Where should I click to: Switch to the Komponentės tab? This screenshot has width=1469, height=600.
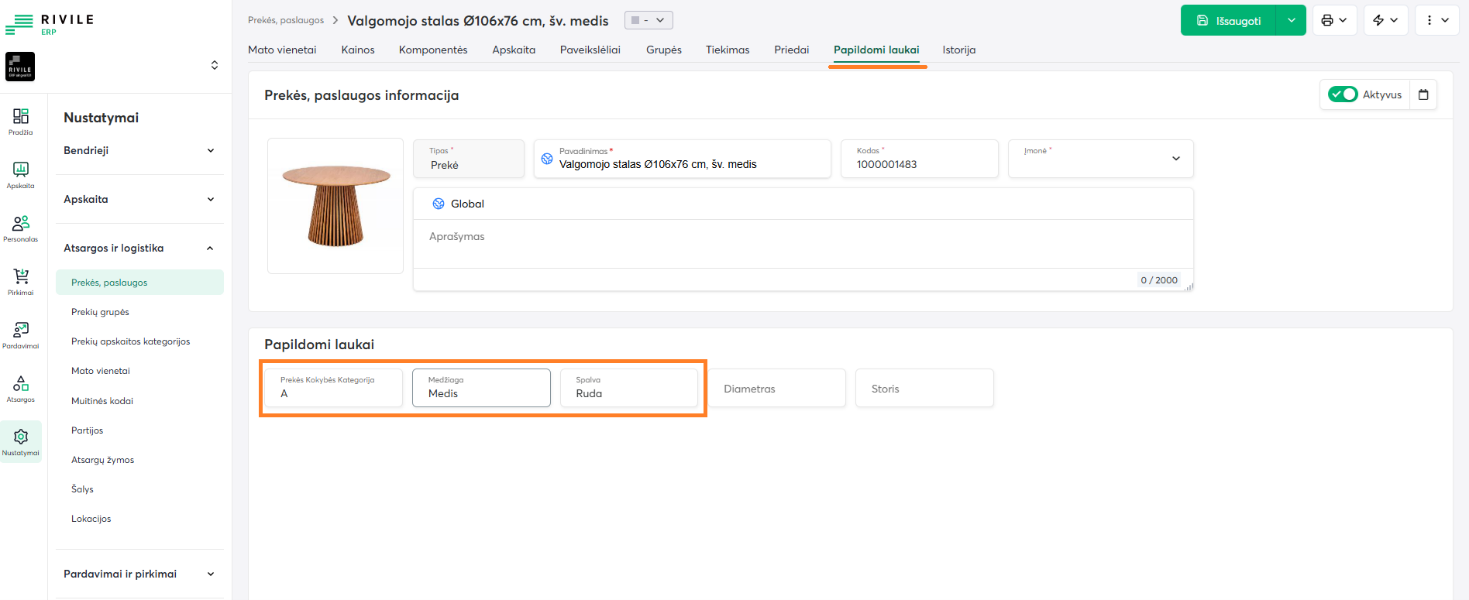[433, 50]
